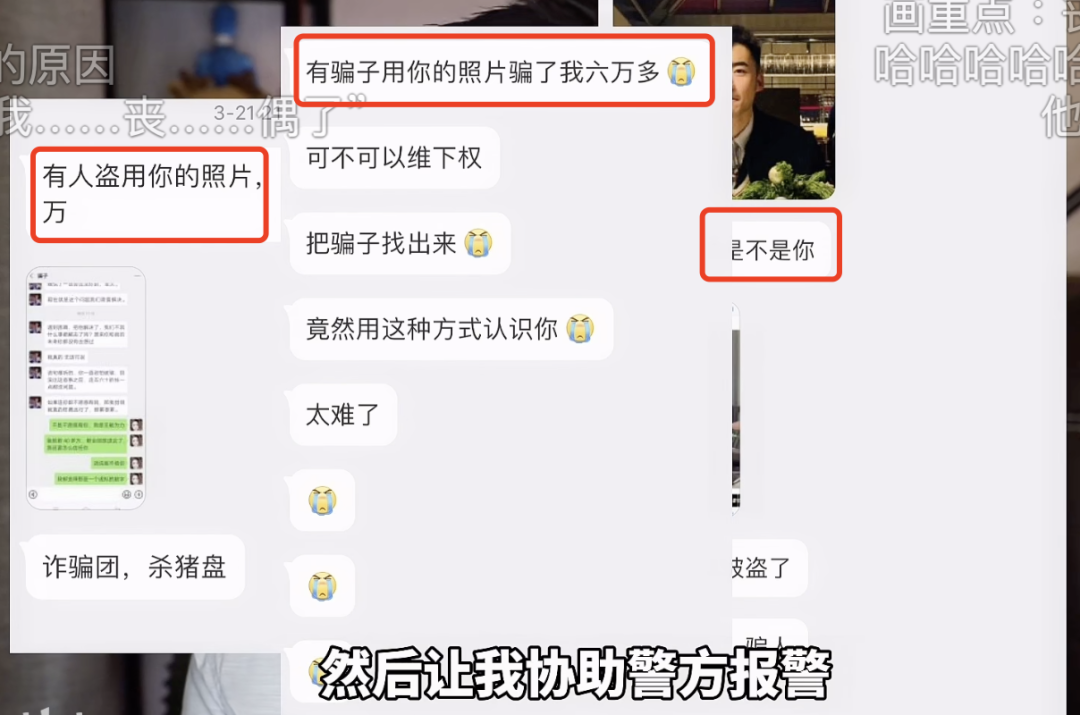1080x715 pixels.
Task: Click subtitle 然后让我协助警方报警
Action: (x=576, y=673)
